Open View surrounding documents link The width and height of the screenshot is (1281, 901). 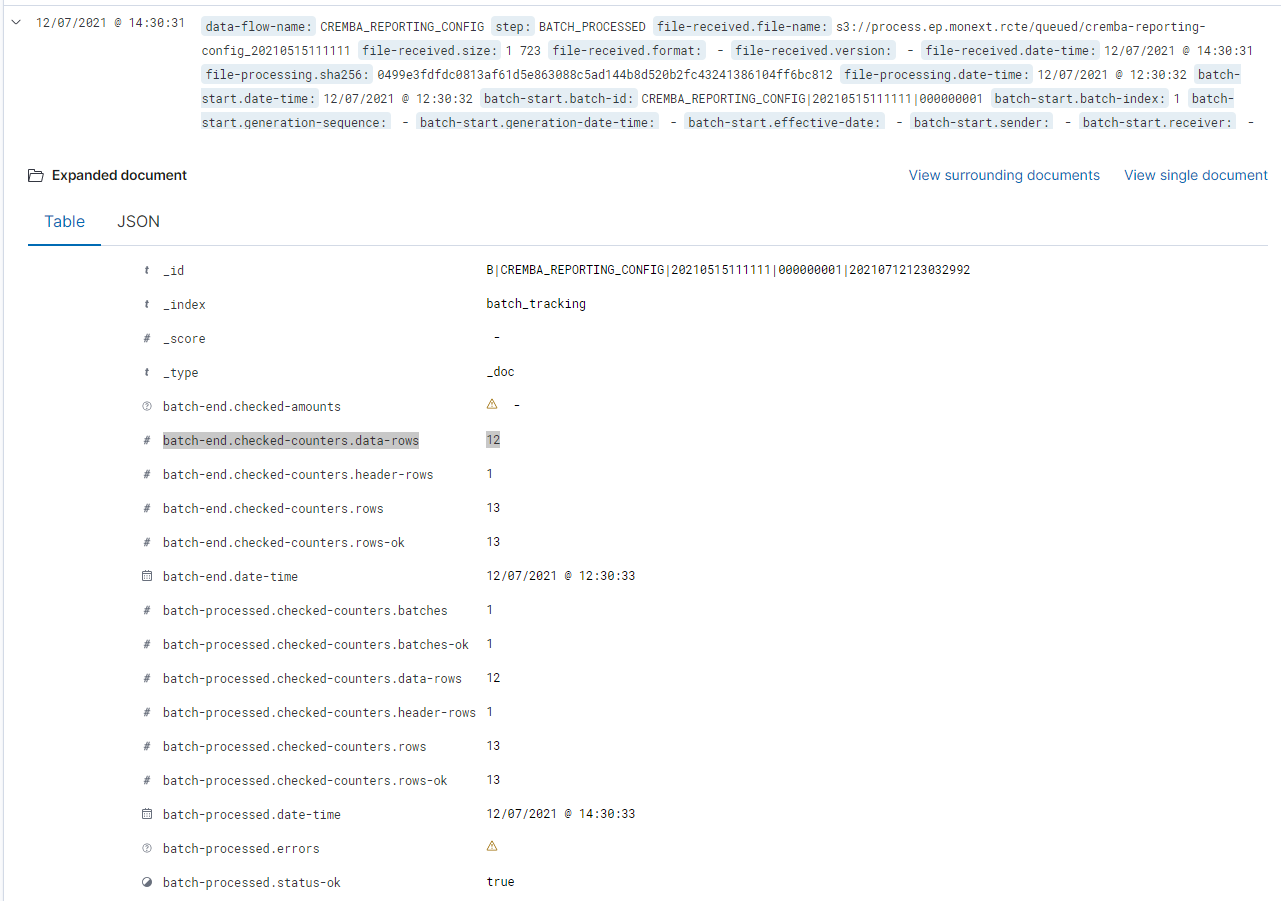tap(1003, 175)
